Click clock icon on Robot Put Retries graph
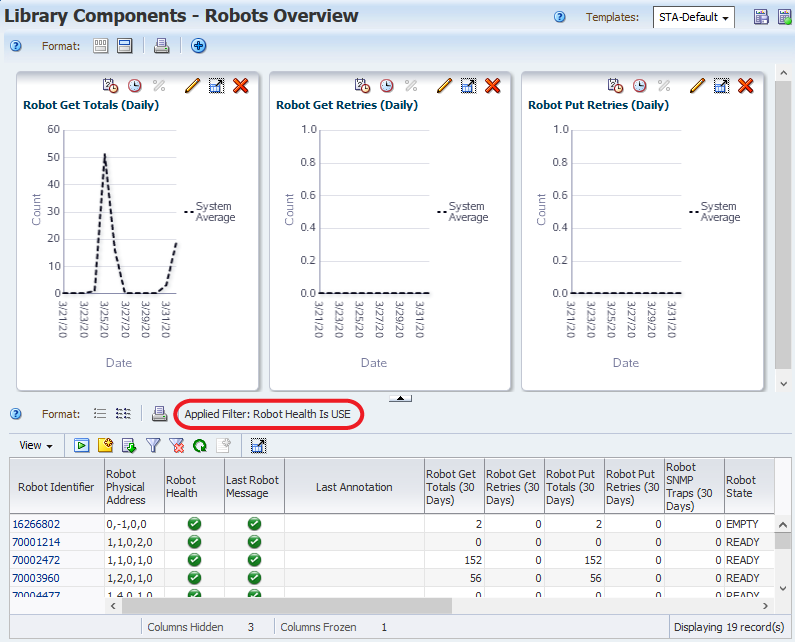 tap(639, 86)
